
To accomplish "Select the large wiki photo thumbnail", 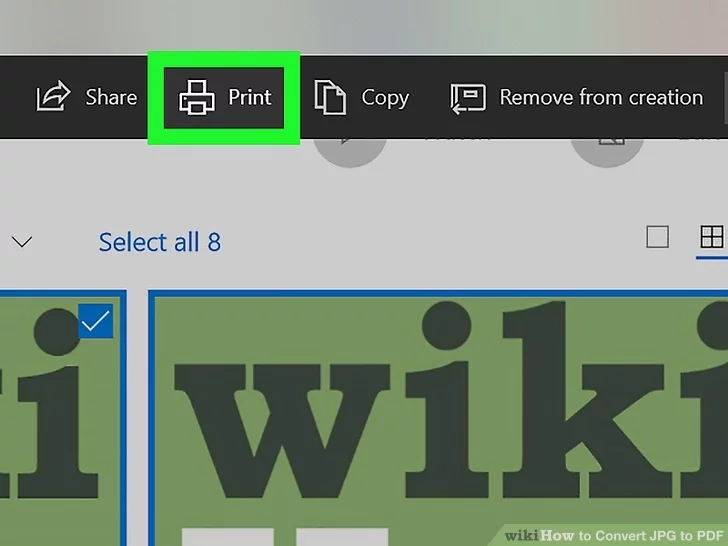I will (440, 420).
